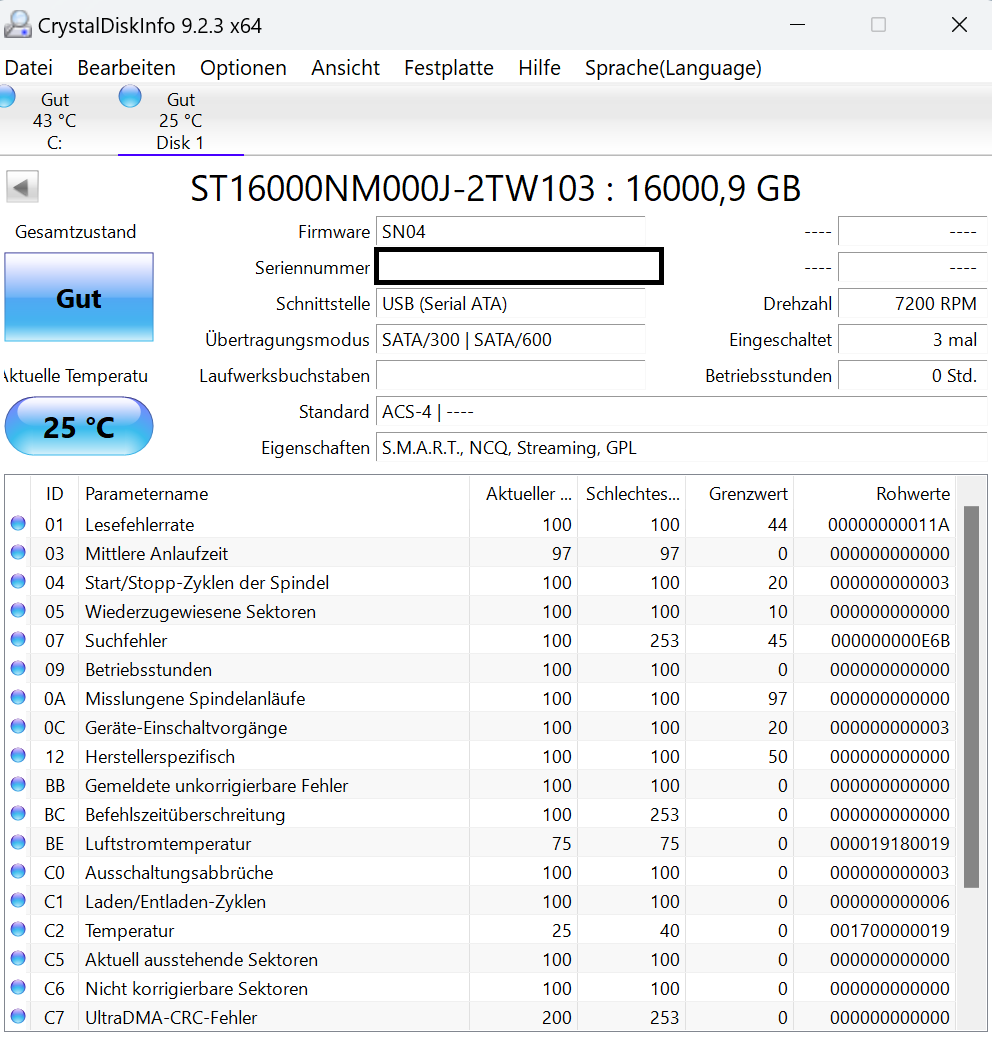
Task: Click raw value 001700000019
Action: 890,931
